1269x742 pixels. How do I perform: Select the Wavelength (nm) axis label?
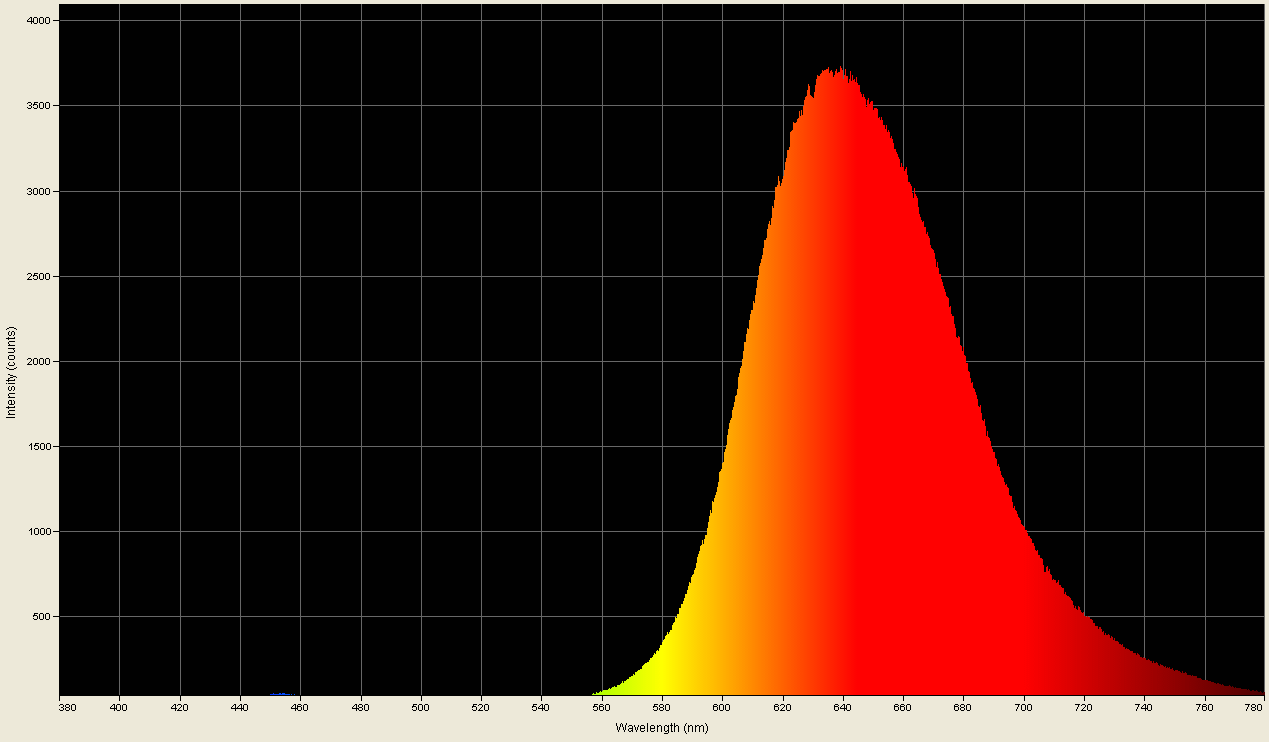pos(659,729)
